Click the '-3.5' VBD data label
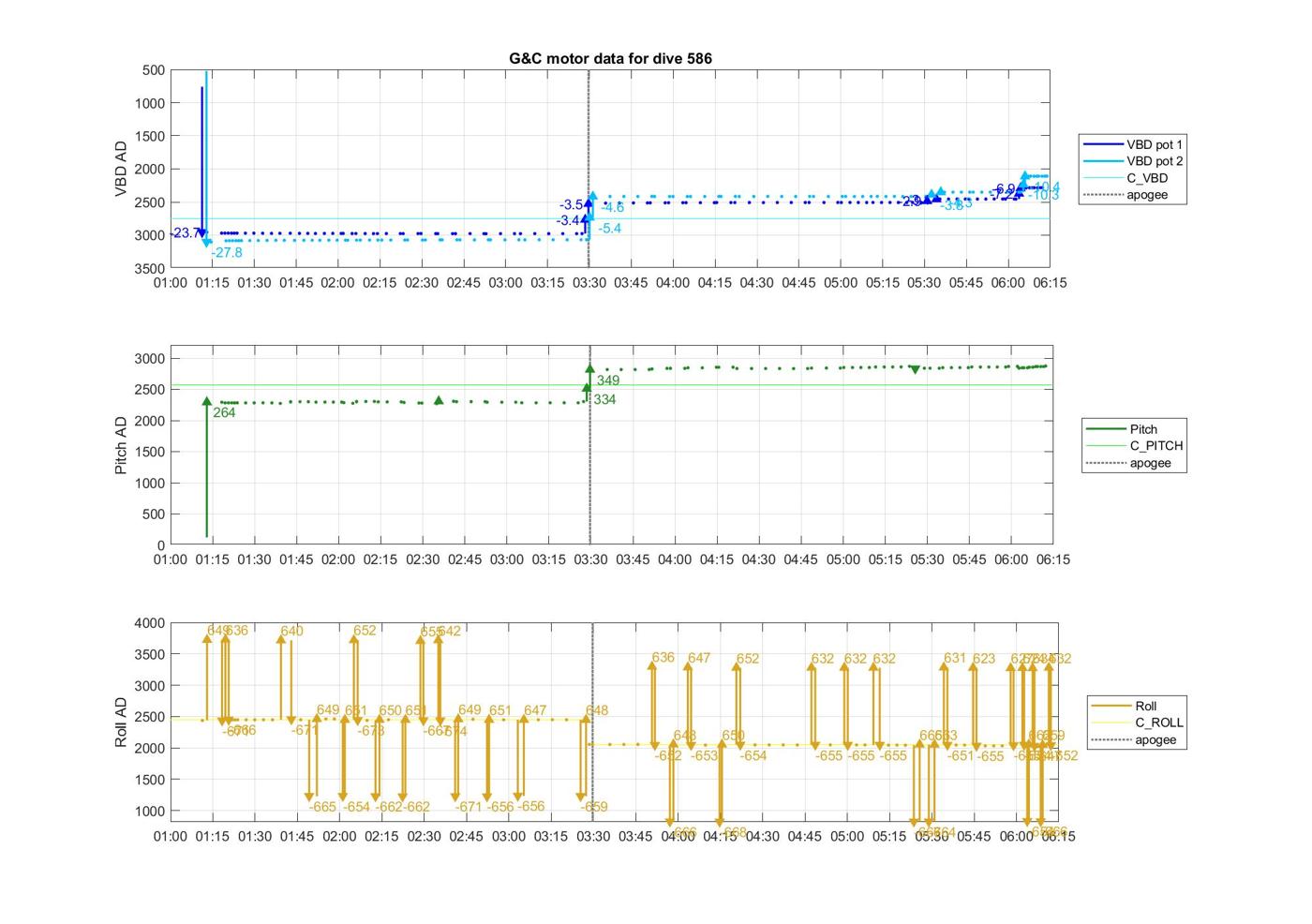Screen dimensions: 1312x924 point(572,205)
